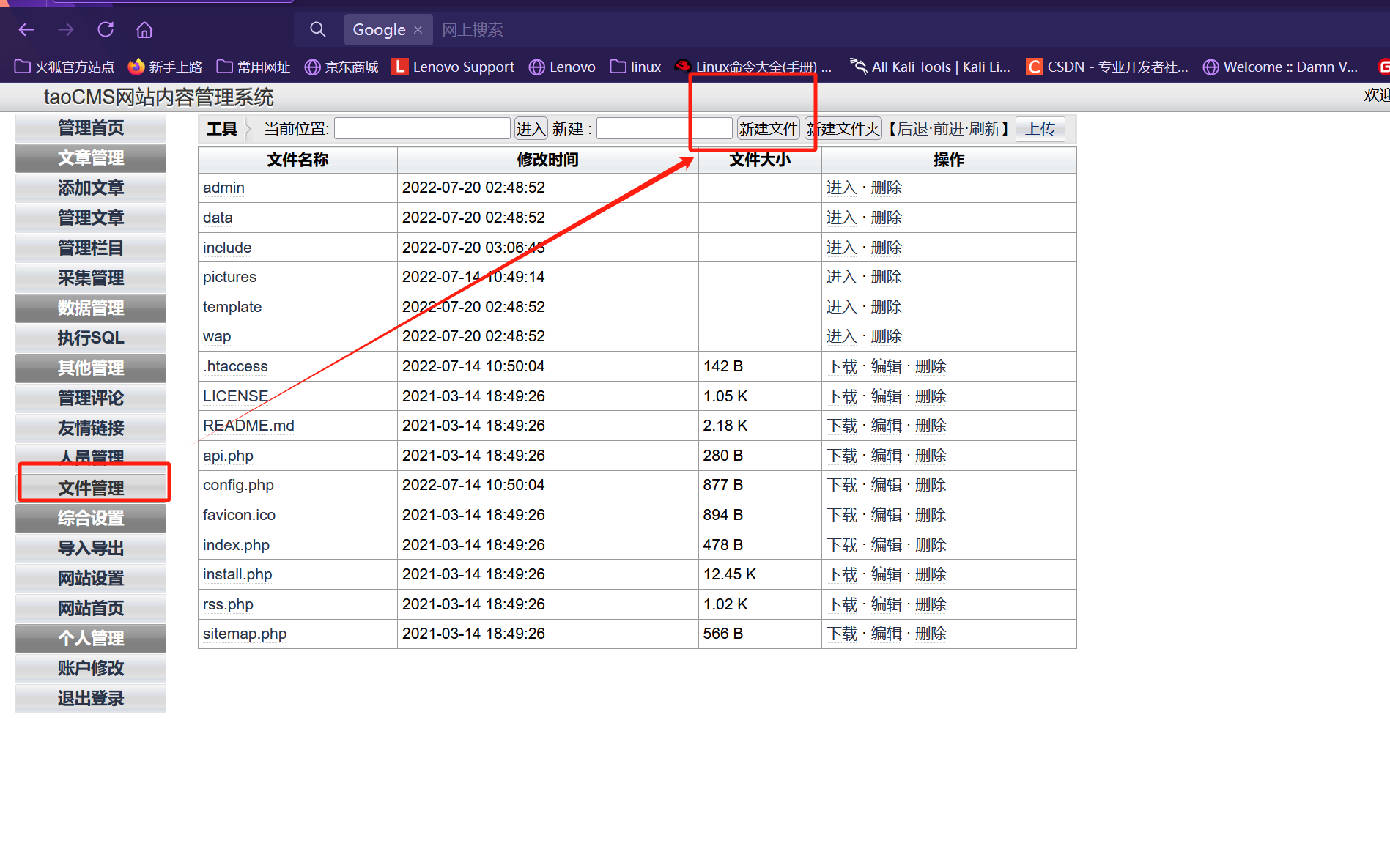Open the All Kali Tools bookmark
1390x868 pixels.
930,67
